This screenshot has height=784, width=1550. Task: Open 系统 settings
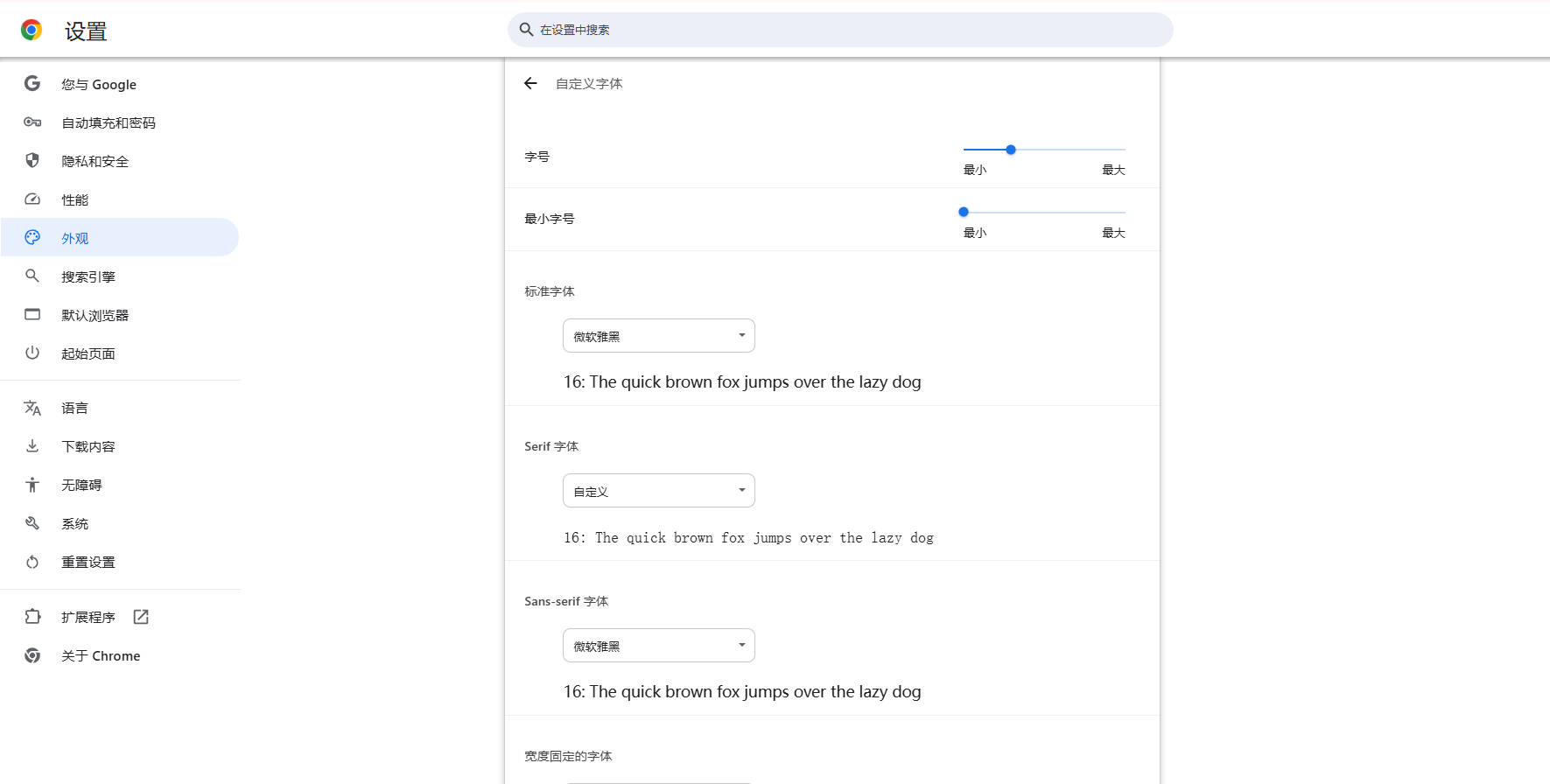(120, 523)
